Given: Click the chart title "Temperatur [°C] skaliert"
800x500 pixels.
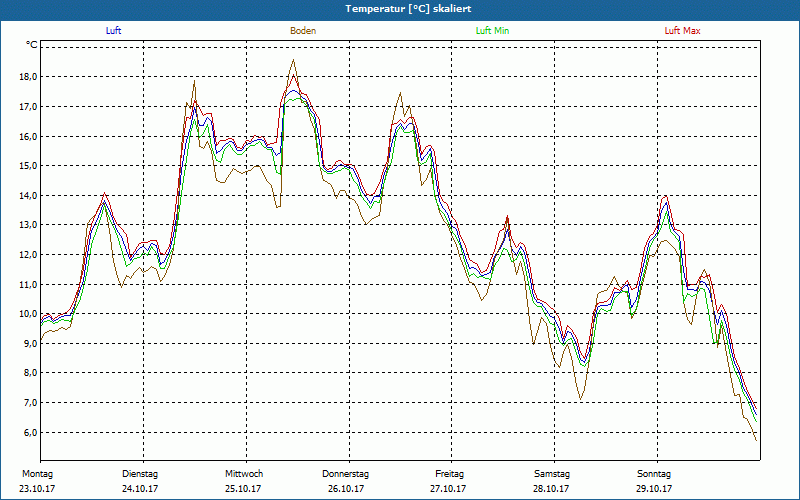Looking at the screenshot, I should coord(408,9).
